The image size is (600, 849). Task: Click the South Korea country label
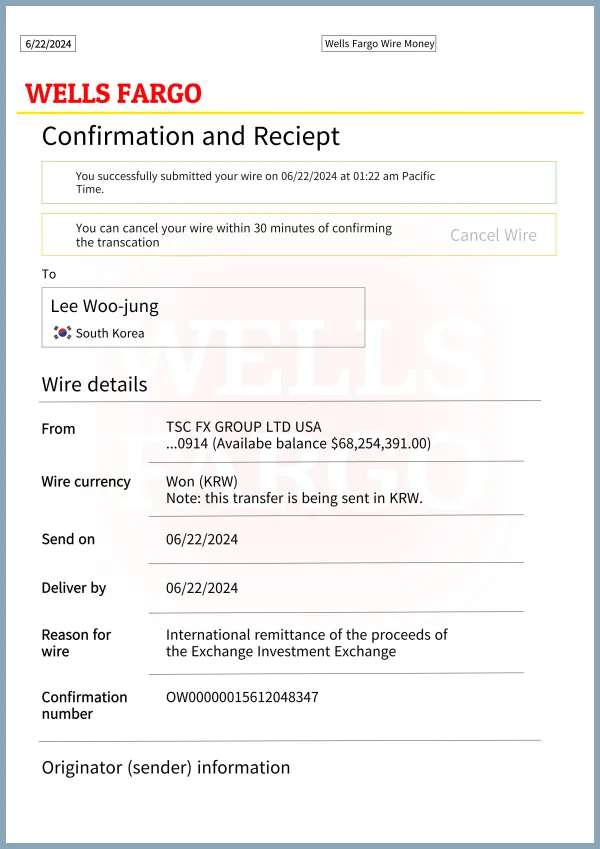point(110,333)
